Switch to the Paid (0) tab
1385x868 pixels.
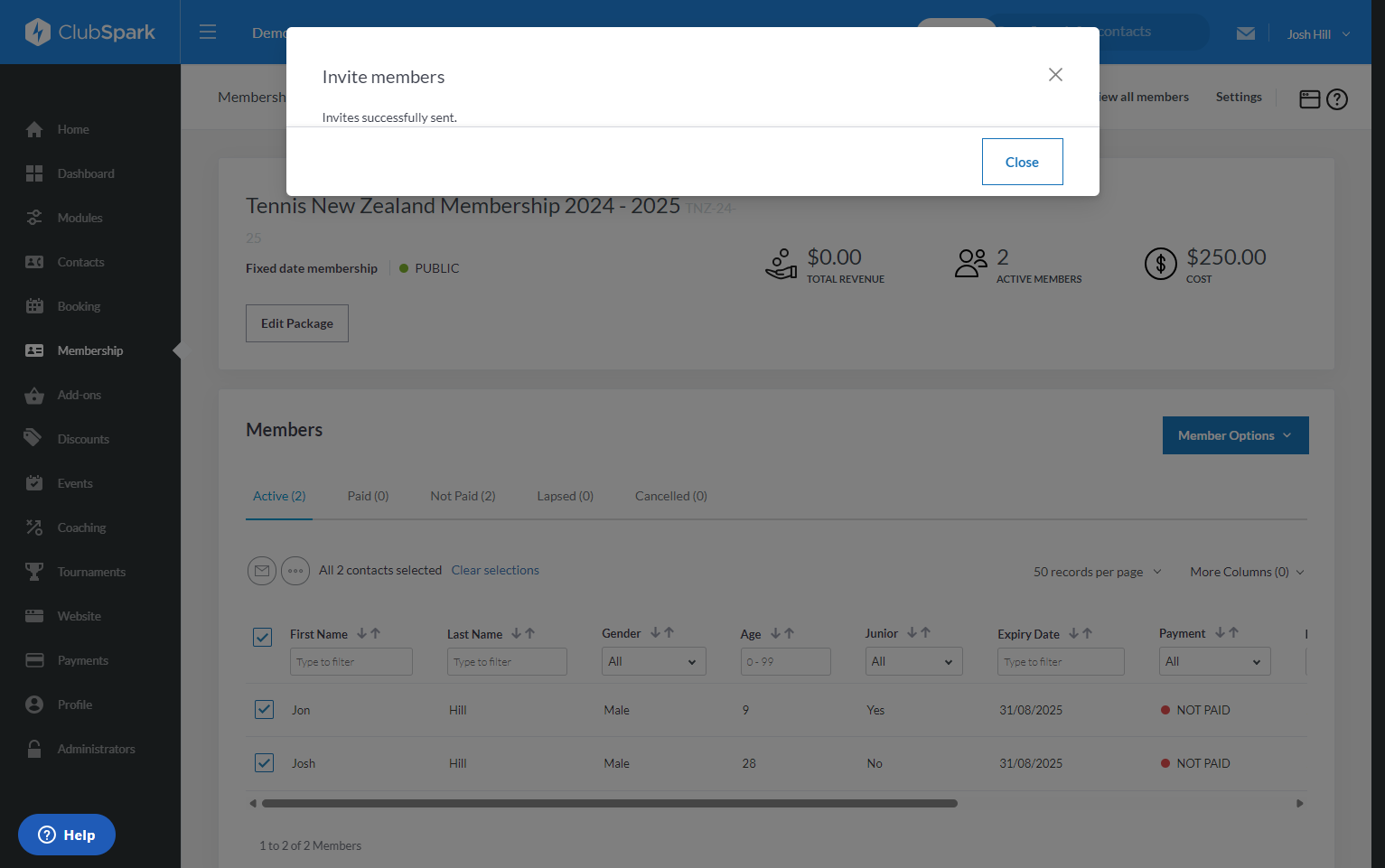click(368, 496)
